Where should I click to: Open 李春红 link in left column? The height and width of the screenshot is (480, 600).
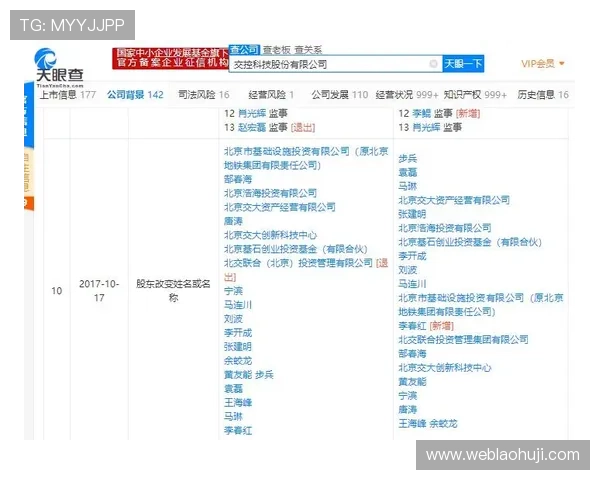[x=238, y=431]
